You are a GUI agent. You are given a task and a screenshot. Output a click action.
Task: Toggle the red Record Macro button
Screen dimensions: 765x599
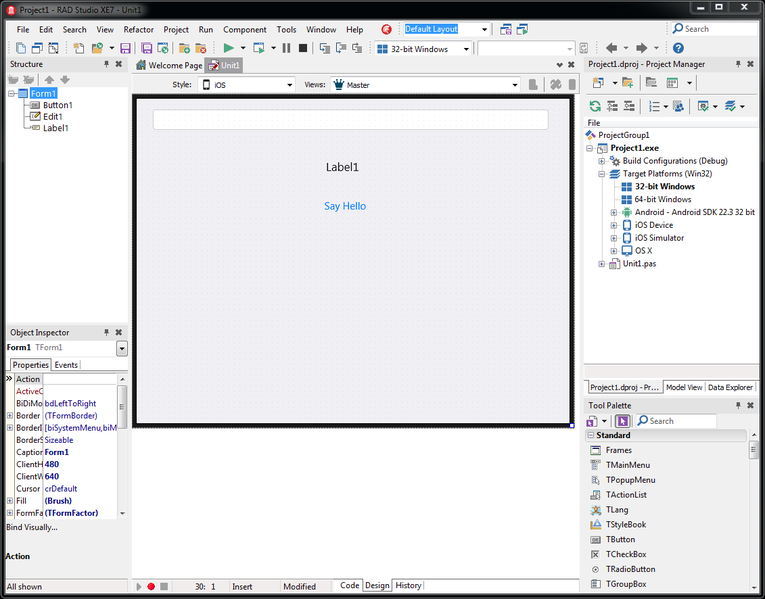click(151, 586)
